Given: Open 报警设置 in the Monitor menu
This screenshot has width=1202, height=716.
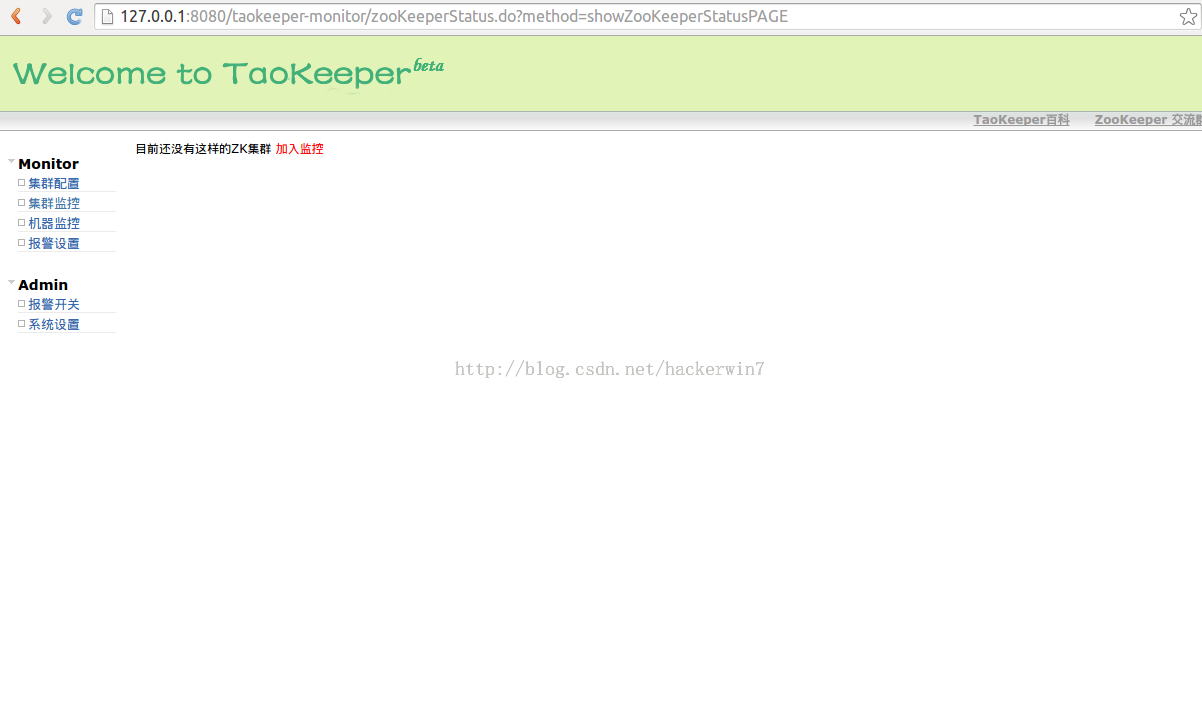Looking at the screenshot, I should (x=54, y=243).
